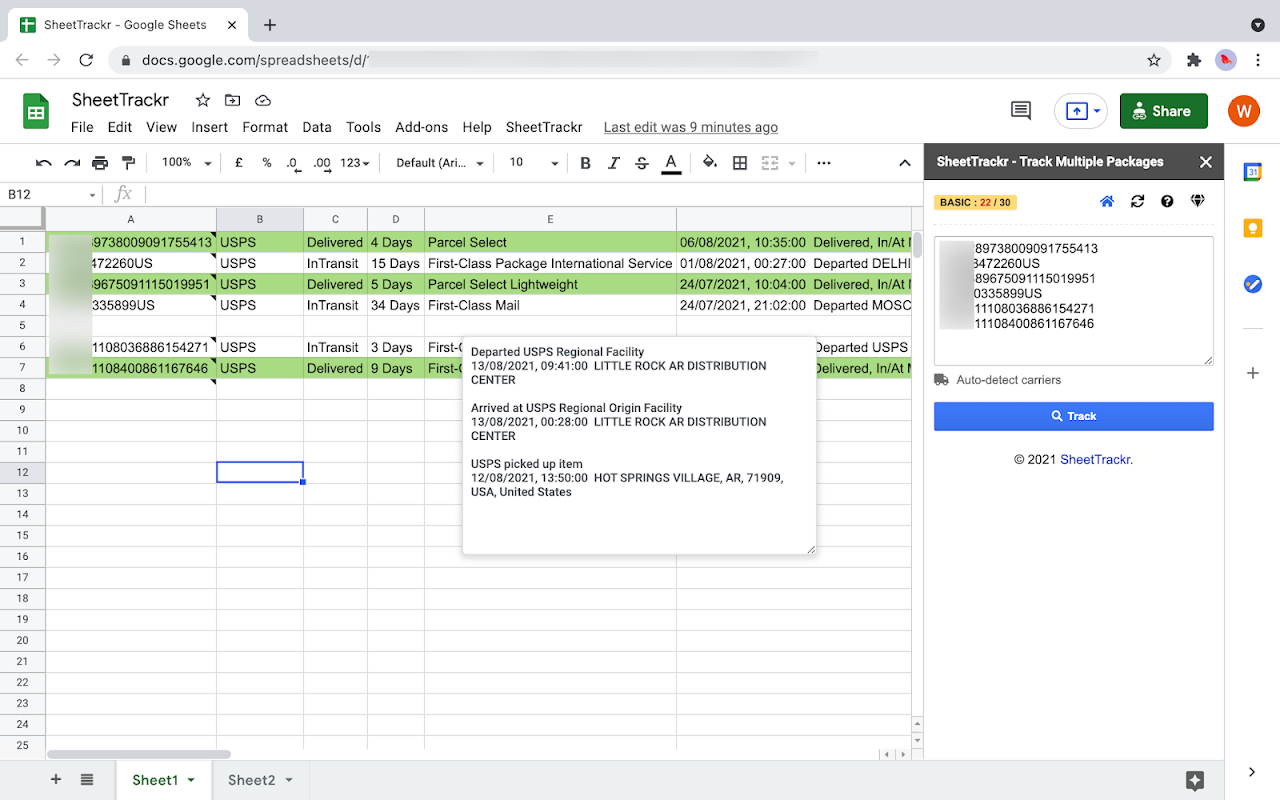Open comment history

pos(1021,111)
